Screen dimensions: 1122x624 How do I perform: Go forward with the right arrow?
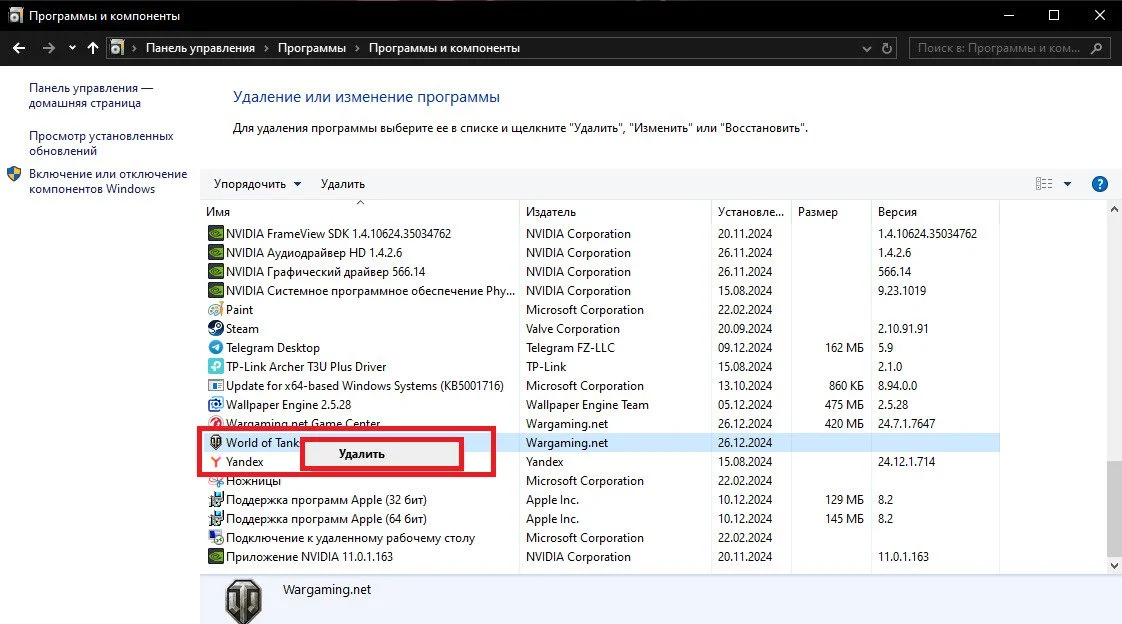pyautogui.click(x=49, y=48)
